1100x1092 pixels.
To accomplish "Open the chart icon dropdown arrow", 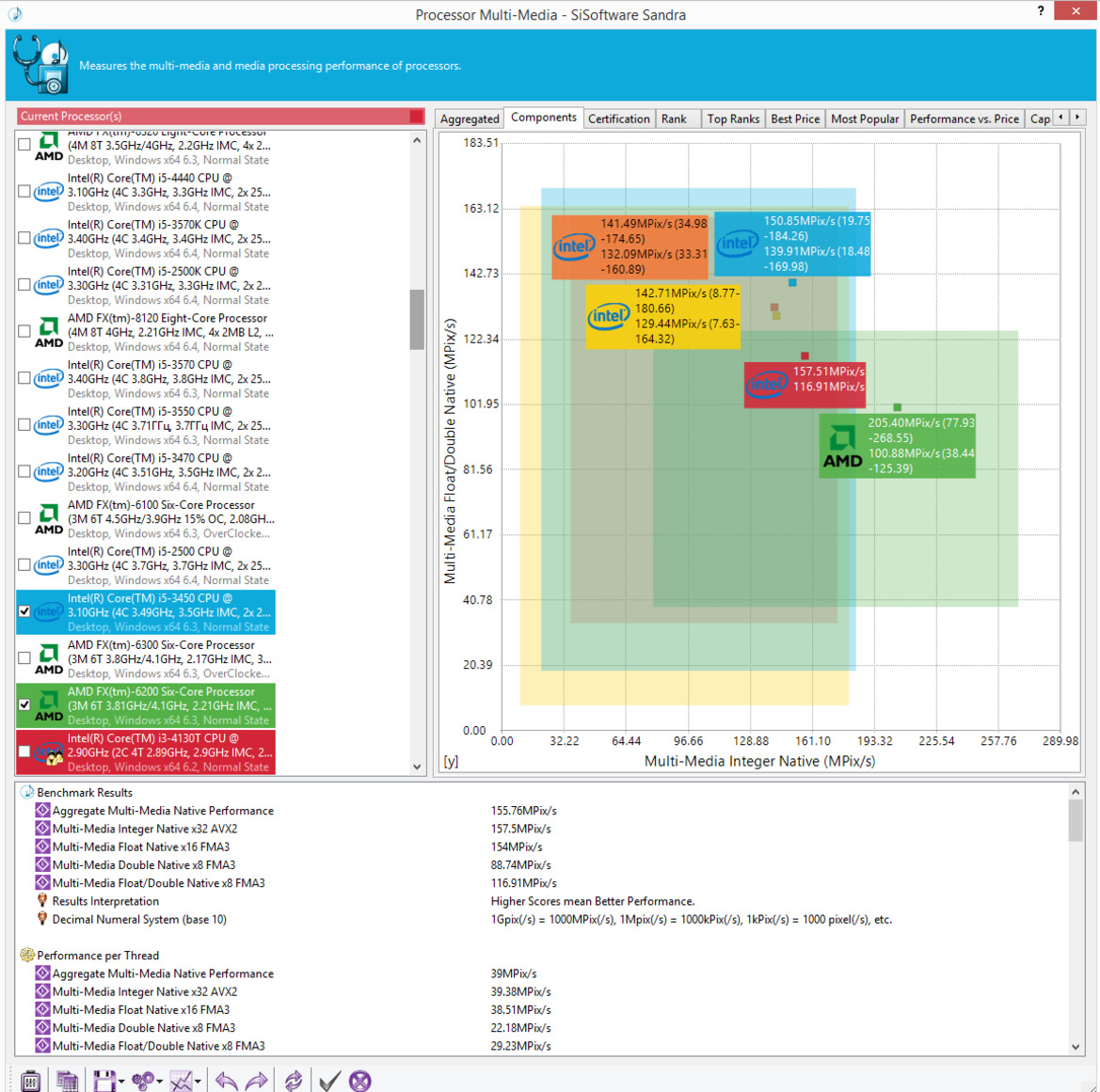I will [x=198, y=1082].
